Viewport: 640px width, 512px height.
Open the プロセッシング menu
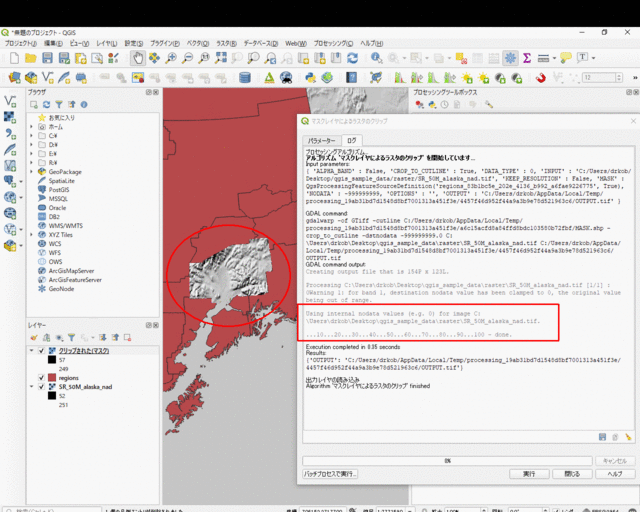point(333,43)
